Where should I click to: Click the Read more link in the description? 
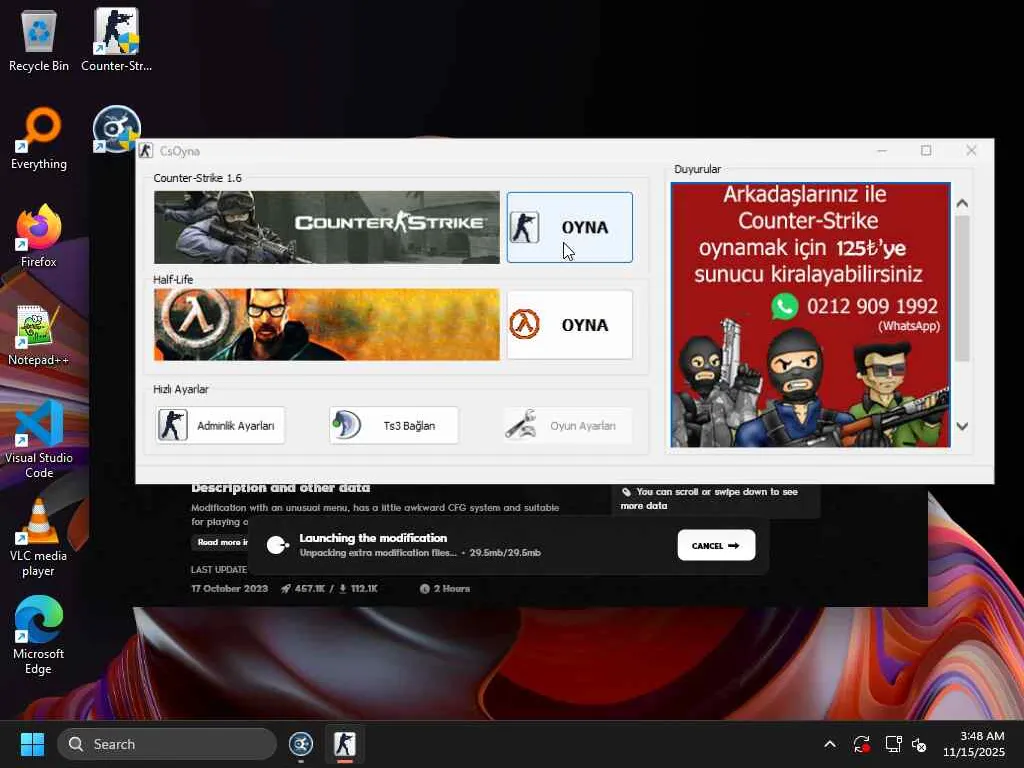(222, 542)
